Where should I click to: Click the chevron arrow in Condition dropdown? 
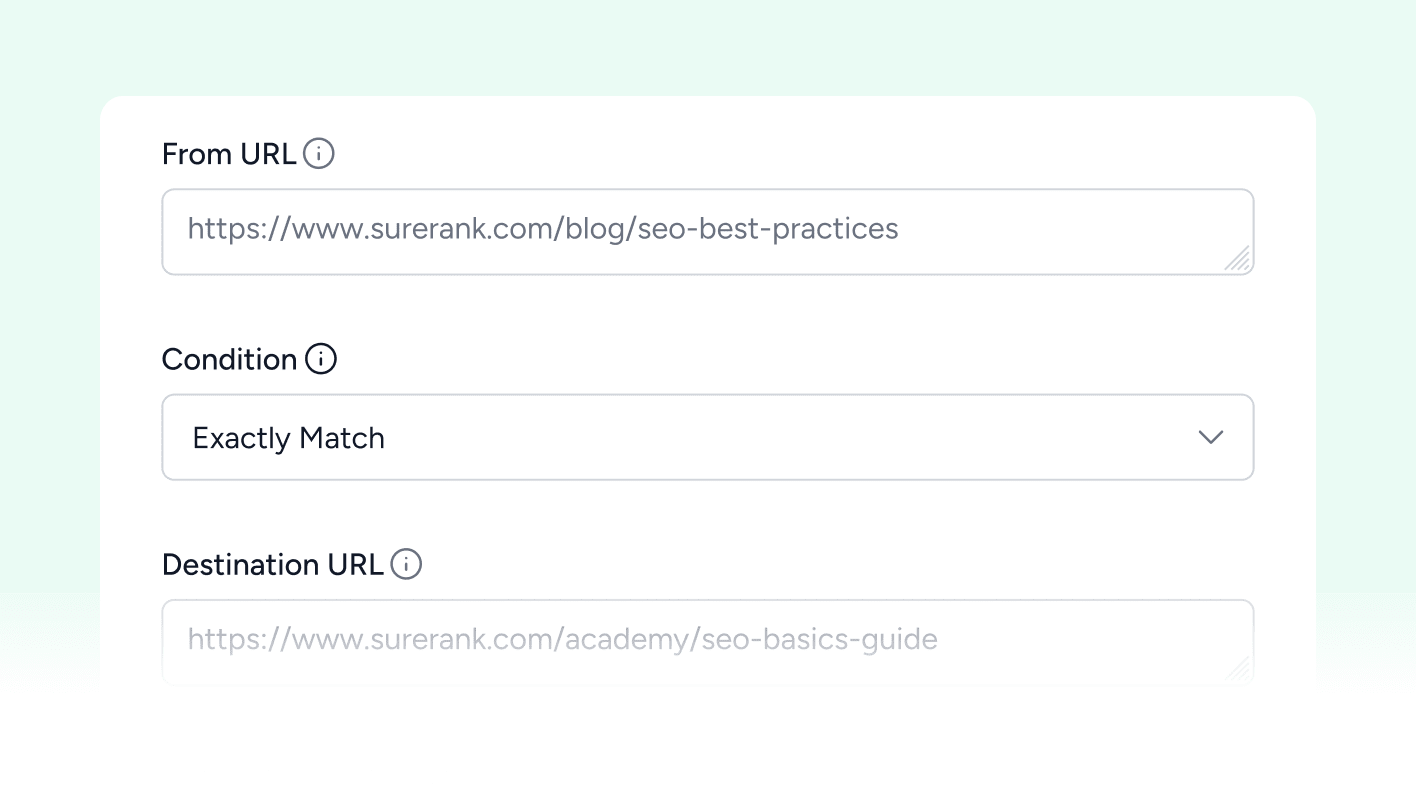coord(1210,437)
